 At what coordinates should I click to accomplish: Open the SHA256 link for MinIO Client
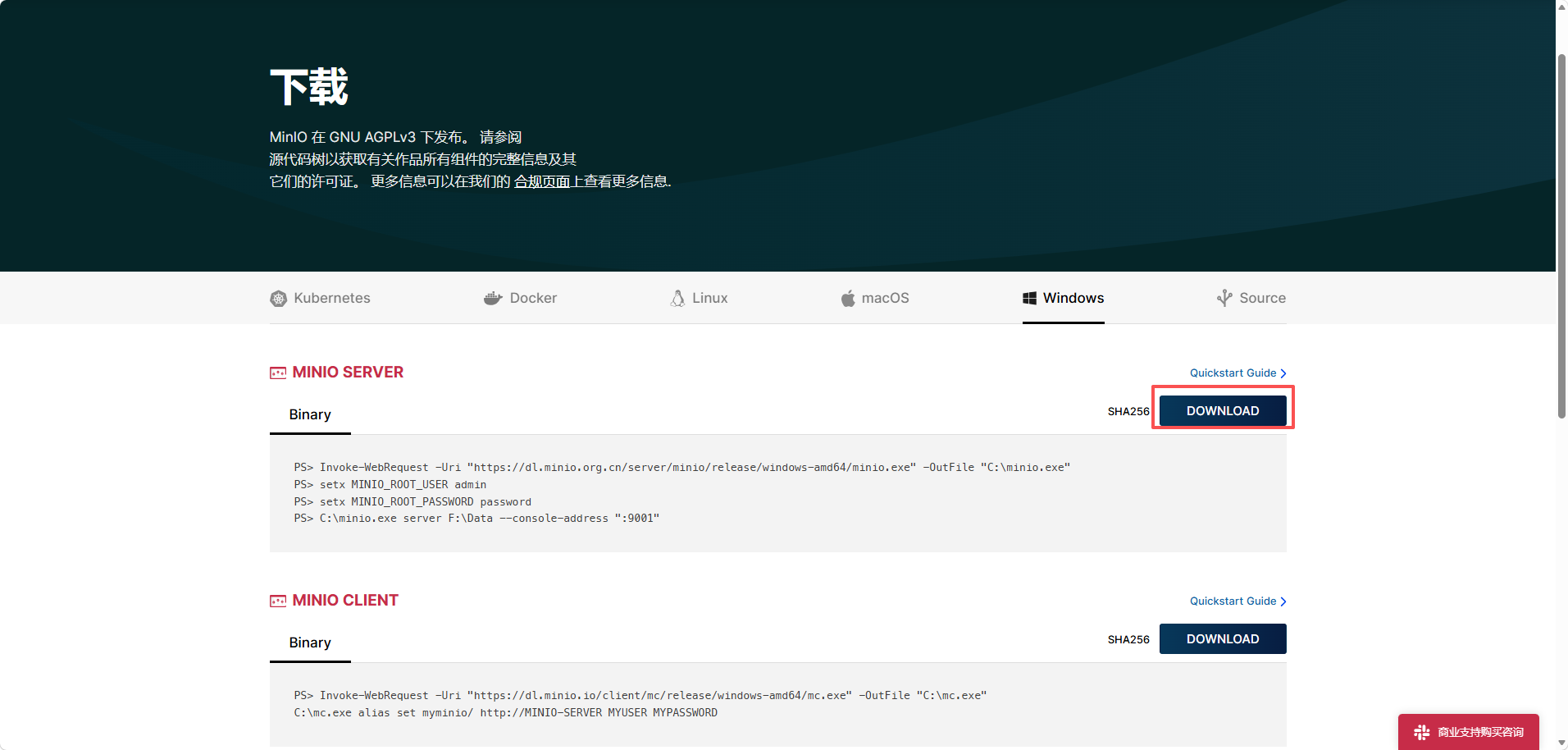pos(1128,640)
